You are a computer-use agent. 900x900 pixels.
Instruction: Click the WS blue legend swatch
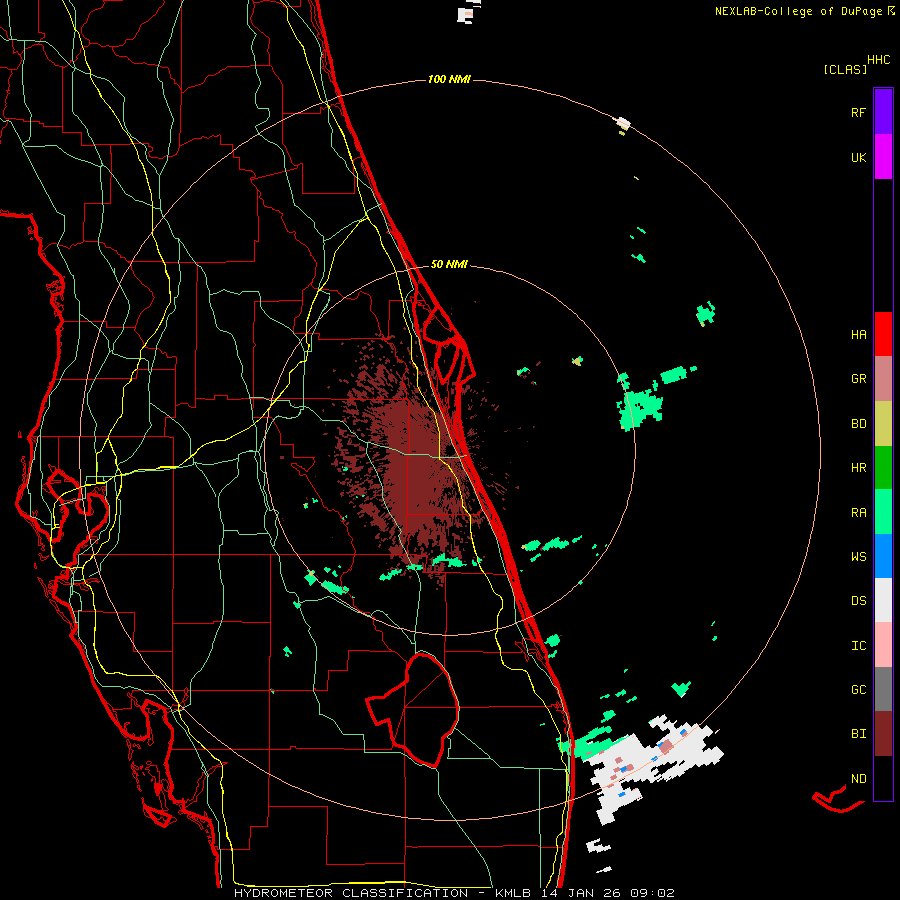tap(883, 556)
